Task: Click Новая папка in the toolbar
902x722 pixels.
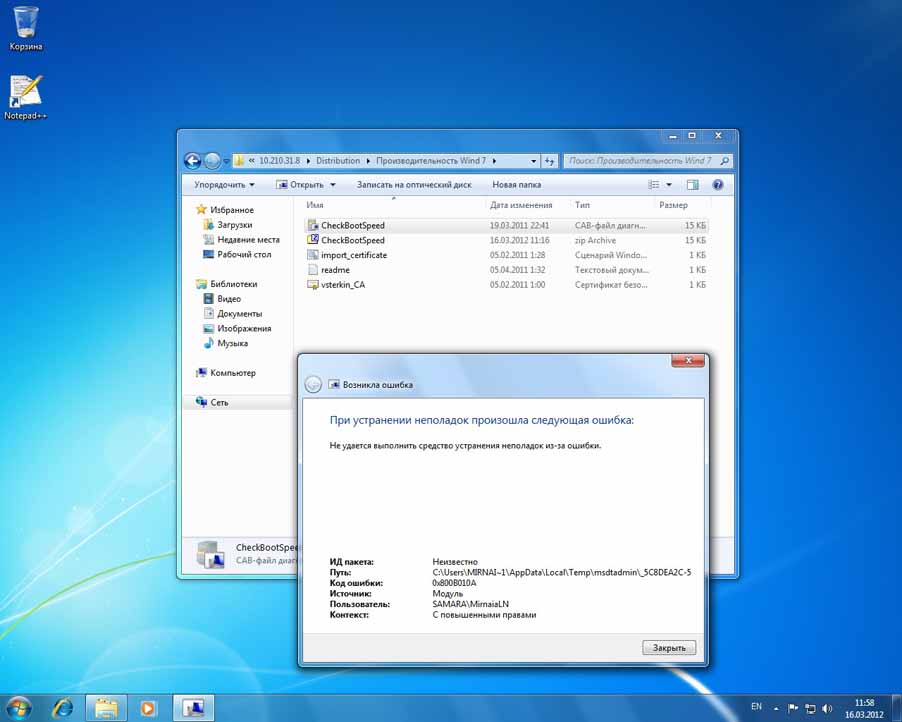Action: click(x=516, y=185)
